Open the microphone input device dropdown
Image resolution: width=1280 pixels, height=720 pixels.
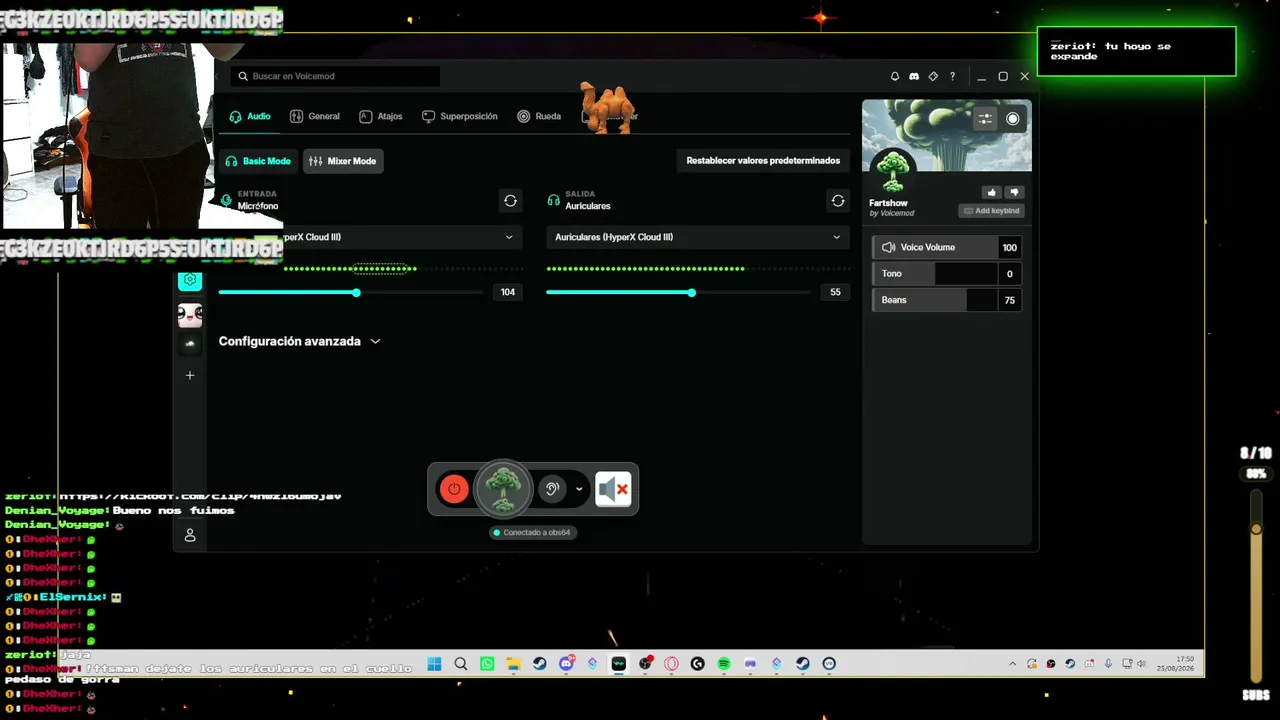point(369,237)
